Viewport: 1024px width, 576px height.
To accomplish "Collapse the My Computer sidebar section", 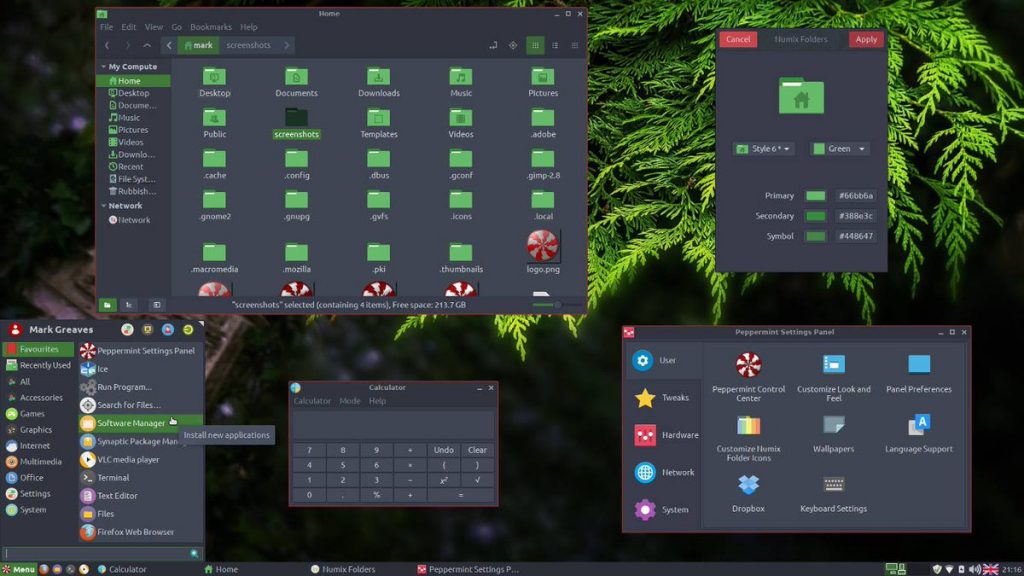I will 103,67.
